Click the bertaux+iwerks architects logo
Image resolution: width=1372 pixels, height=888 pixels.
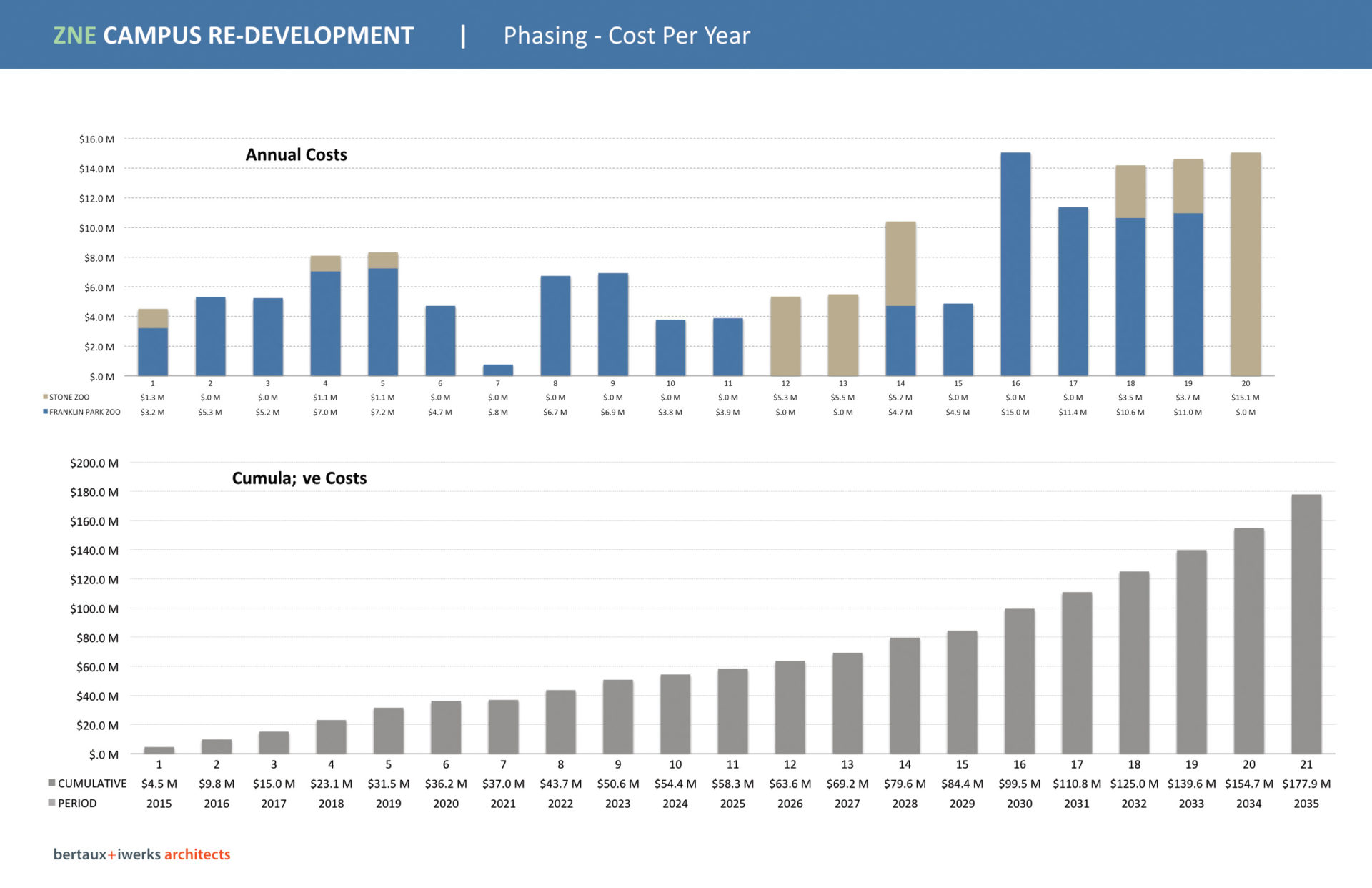tap(141, 854)
